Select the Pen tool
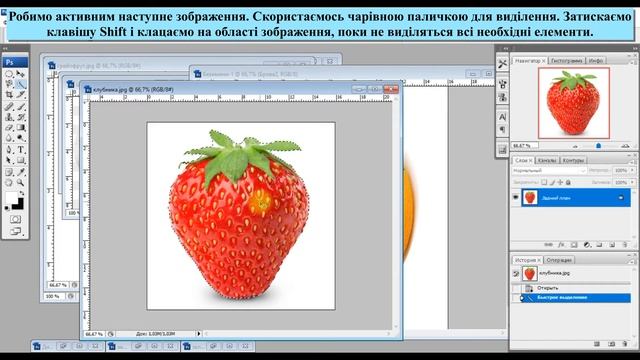 pos(9,150)
